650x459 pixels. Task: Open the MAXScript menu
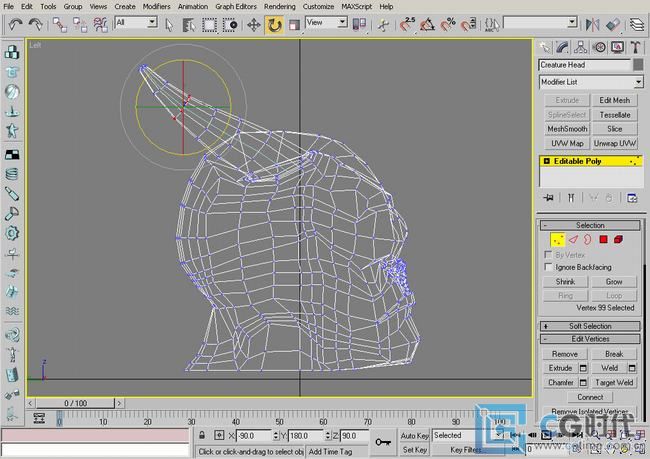tap(357, 7)
